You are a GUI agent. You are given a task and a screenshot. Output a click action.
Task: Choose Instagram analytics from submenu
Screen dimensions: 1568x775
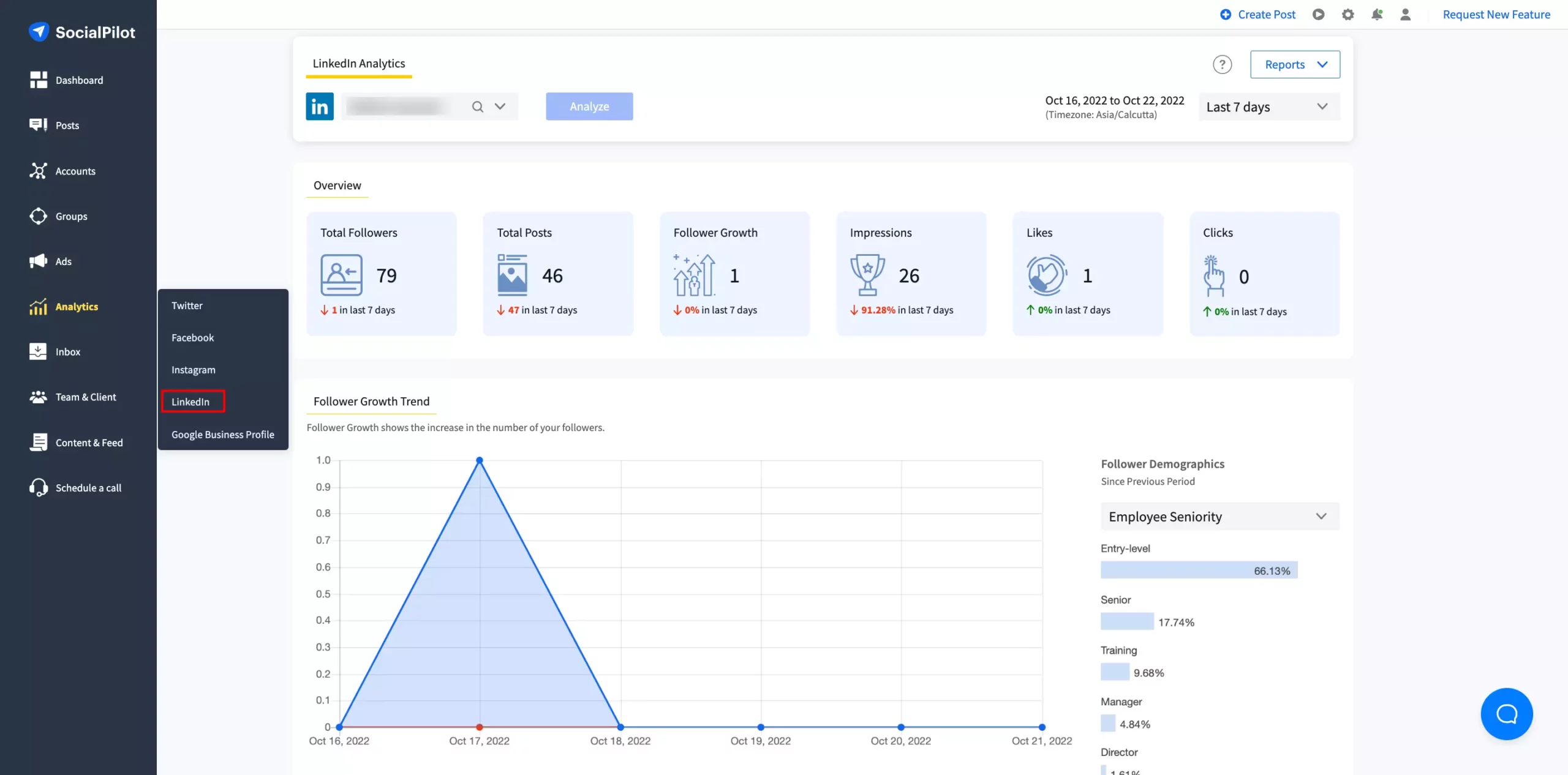[x=193, y=370]
